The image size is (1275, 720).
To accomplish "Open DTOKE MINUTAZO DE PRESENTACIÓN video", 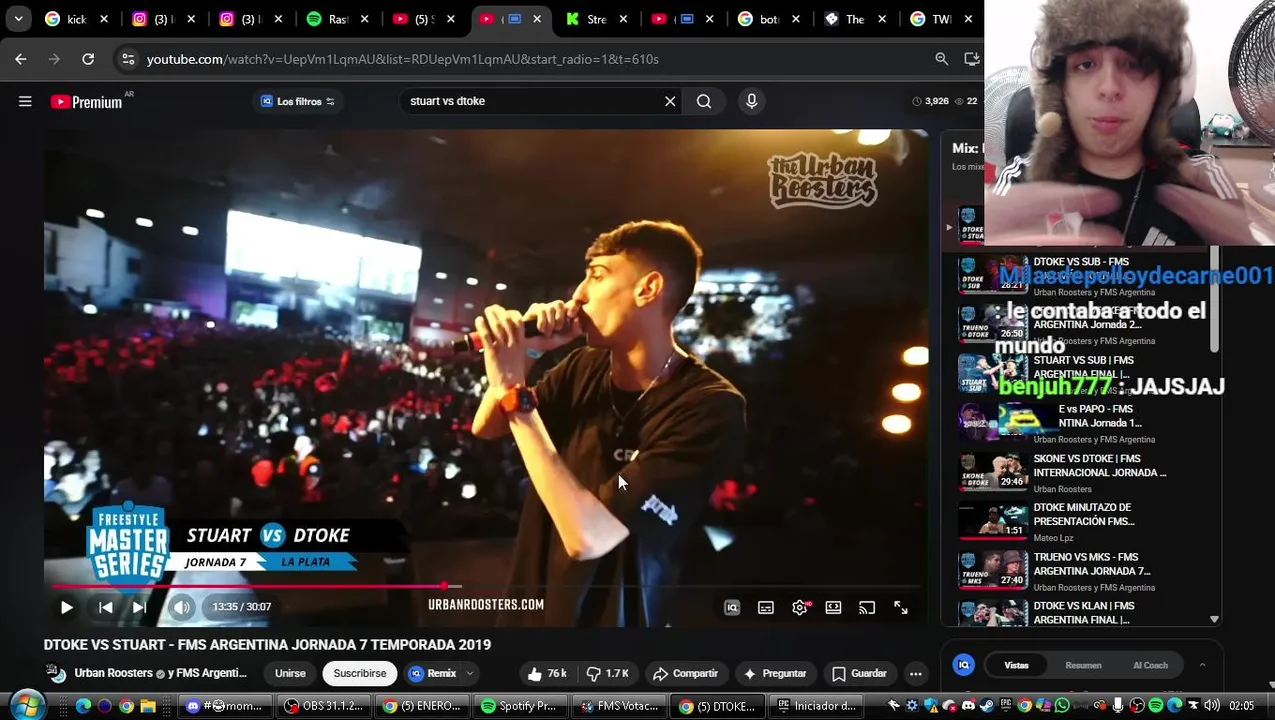I will pos(1064,522).
